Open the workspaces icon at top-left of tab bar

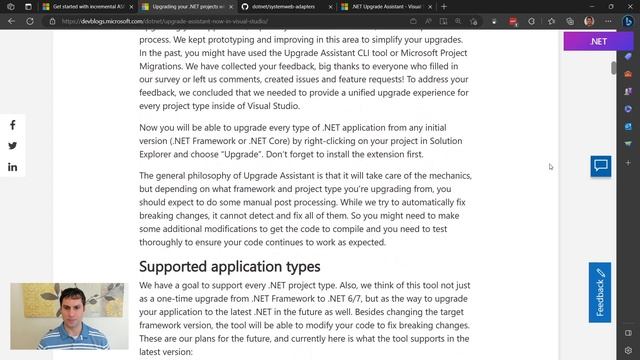point(11,7)
